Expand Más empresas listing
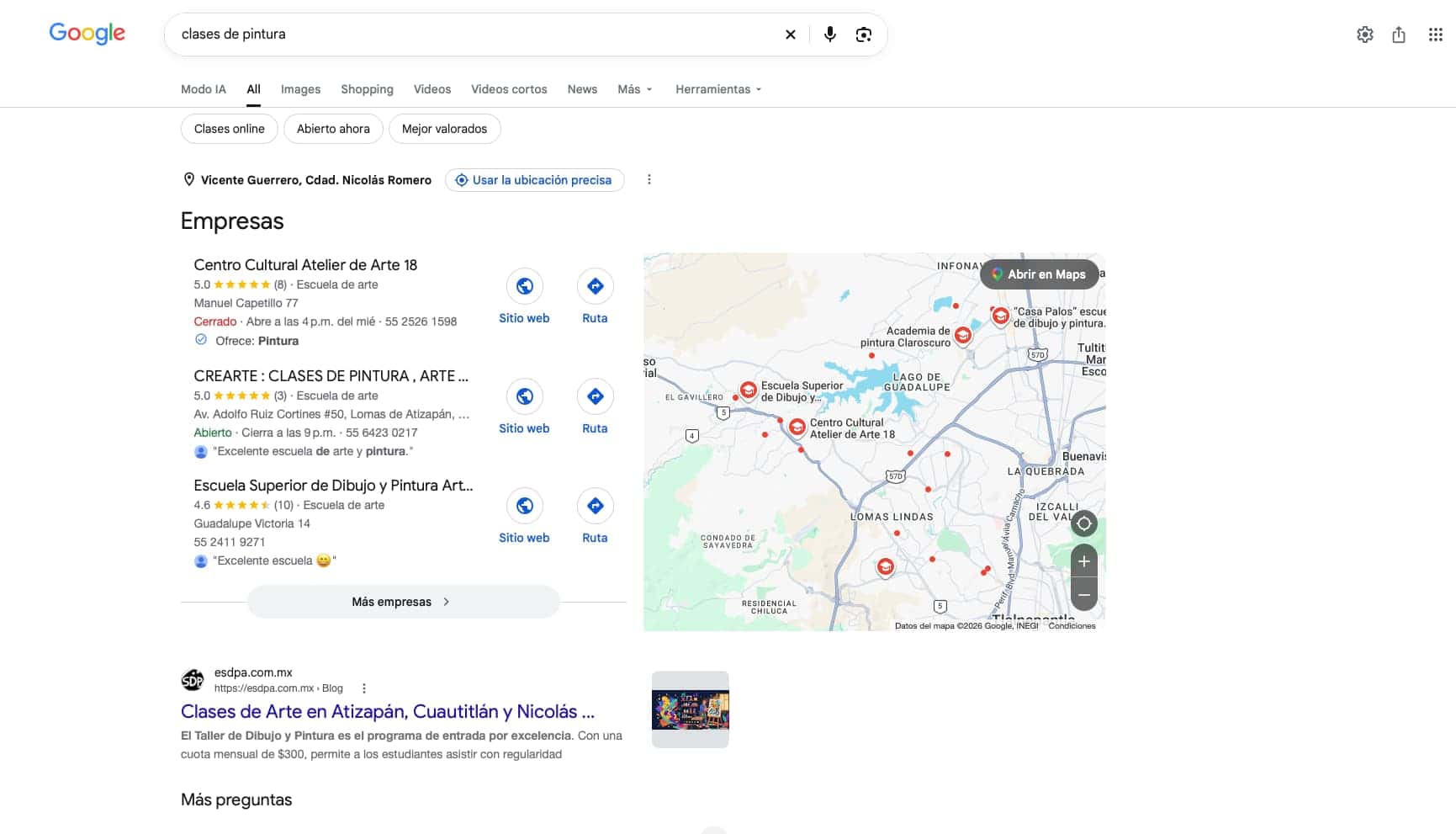The image size is (1456, 834). point(403,602)
